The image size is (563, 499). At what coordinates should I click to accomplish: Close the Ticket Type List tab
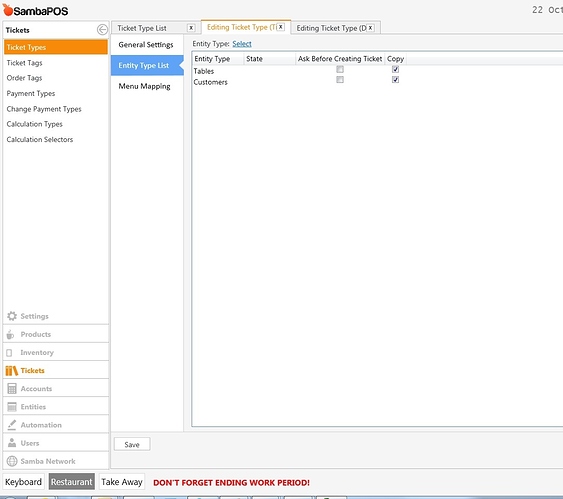point(191,28)
